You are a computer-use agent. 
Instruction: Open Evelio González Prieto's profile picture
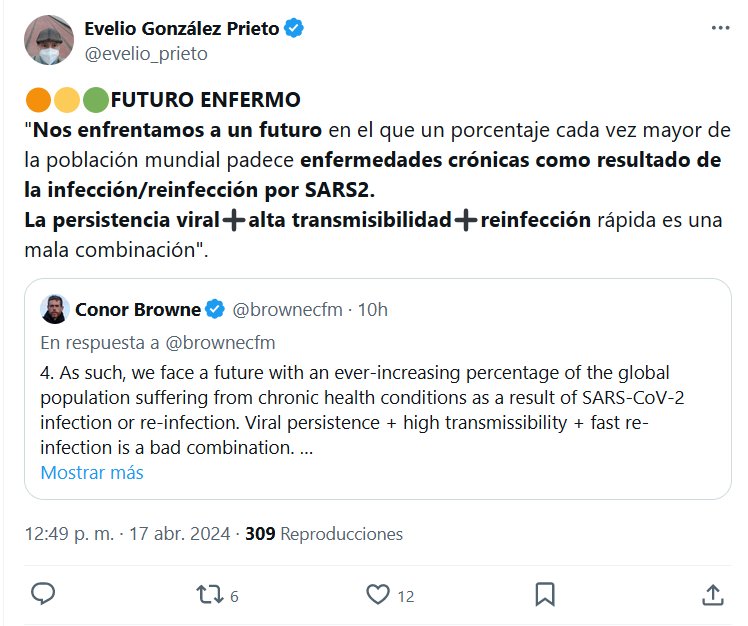[x=49, y=41]
